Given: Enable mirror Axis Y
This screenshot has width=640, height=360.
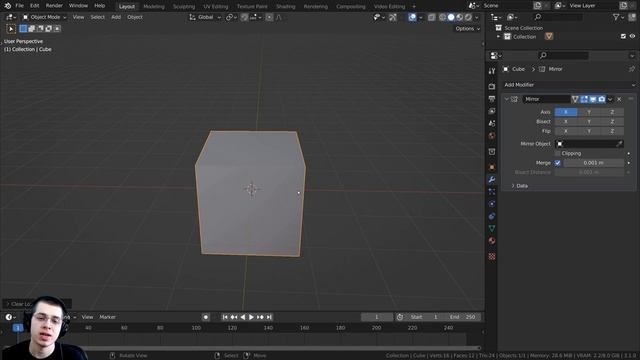Looking at the screenshot, I should pos(589,112).
